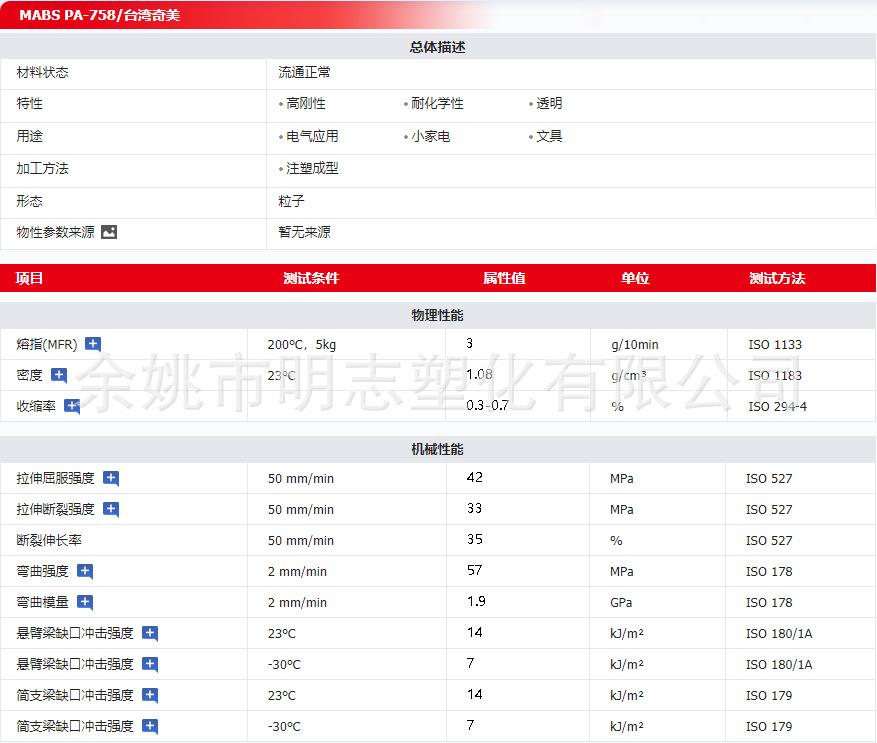This screenshot has width=877, height=743.
Task: Open the 高刚性 property link
Action: pos(306,103)
